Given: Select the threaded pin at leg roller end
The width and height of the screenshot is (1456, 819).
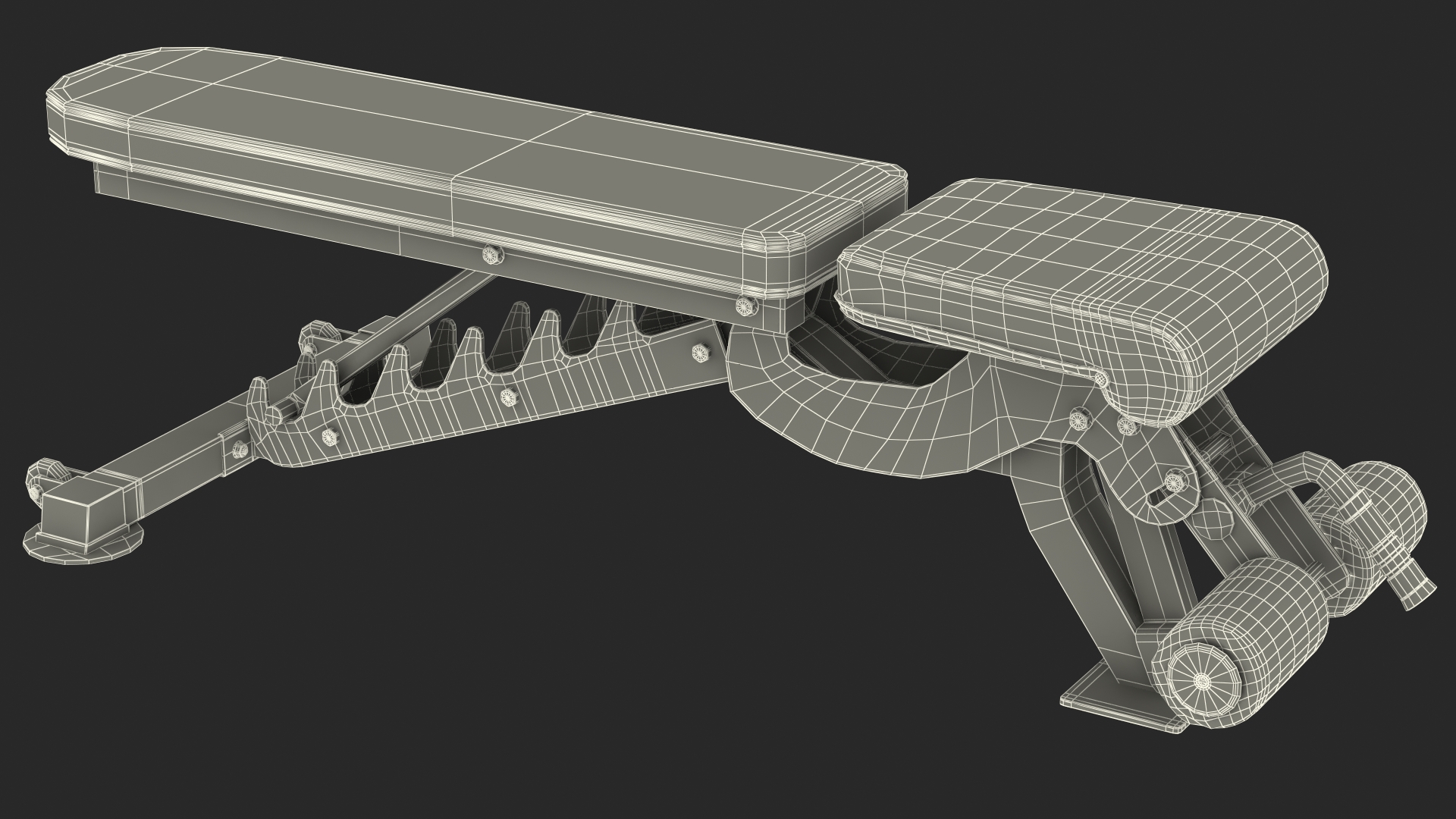Looking at the screenshot, I should (x=1412, y=585).
